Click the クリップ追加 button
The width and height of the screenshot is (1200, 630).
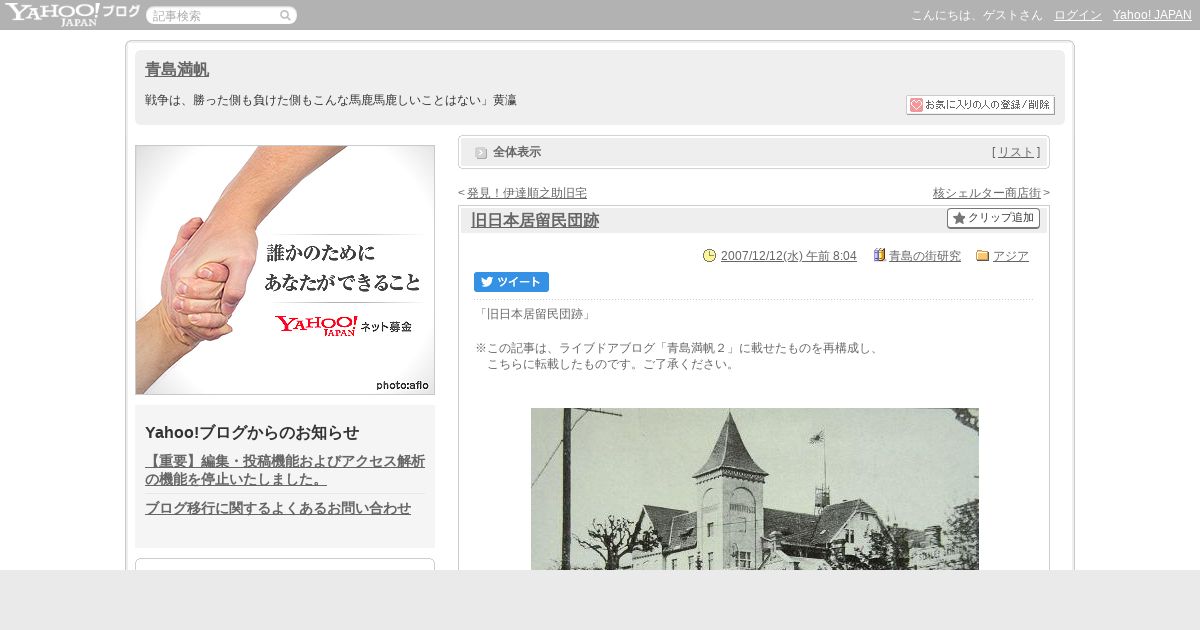pyautogui.click(x=994, y=218)
